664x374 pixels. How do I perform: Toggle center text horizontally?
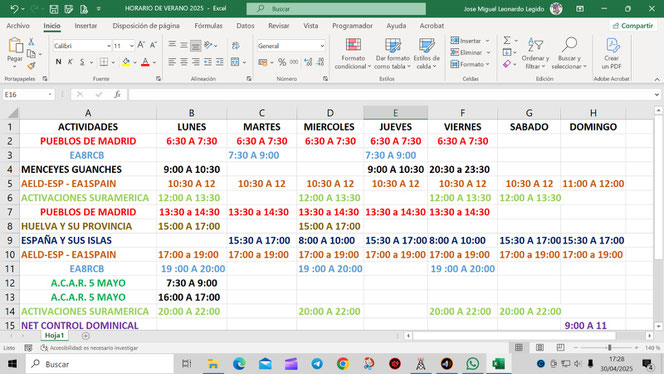pos(184,62)
